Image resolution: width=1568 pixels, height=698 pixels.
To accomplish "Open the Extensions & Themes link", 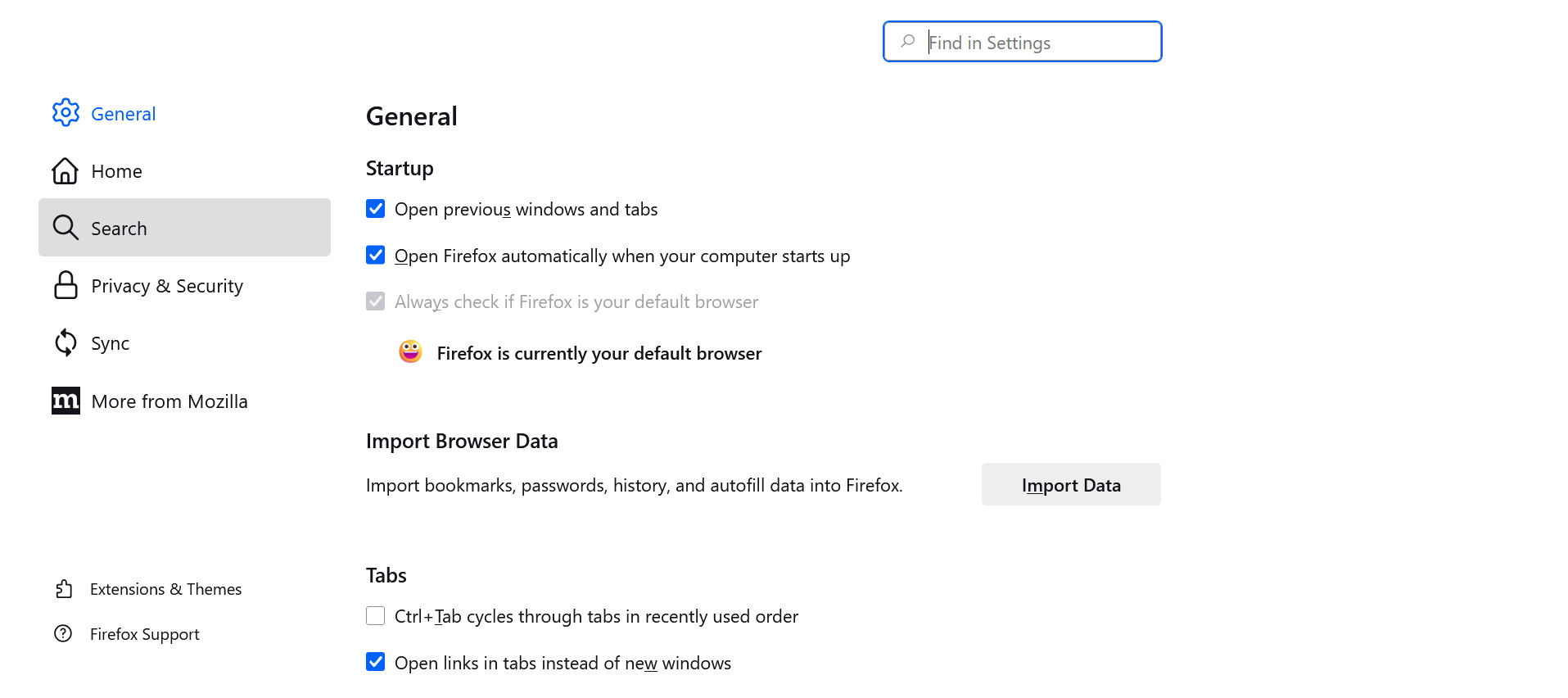I will [165, 589].
